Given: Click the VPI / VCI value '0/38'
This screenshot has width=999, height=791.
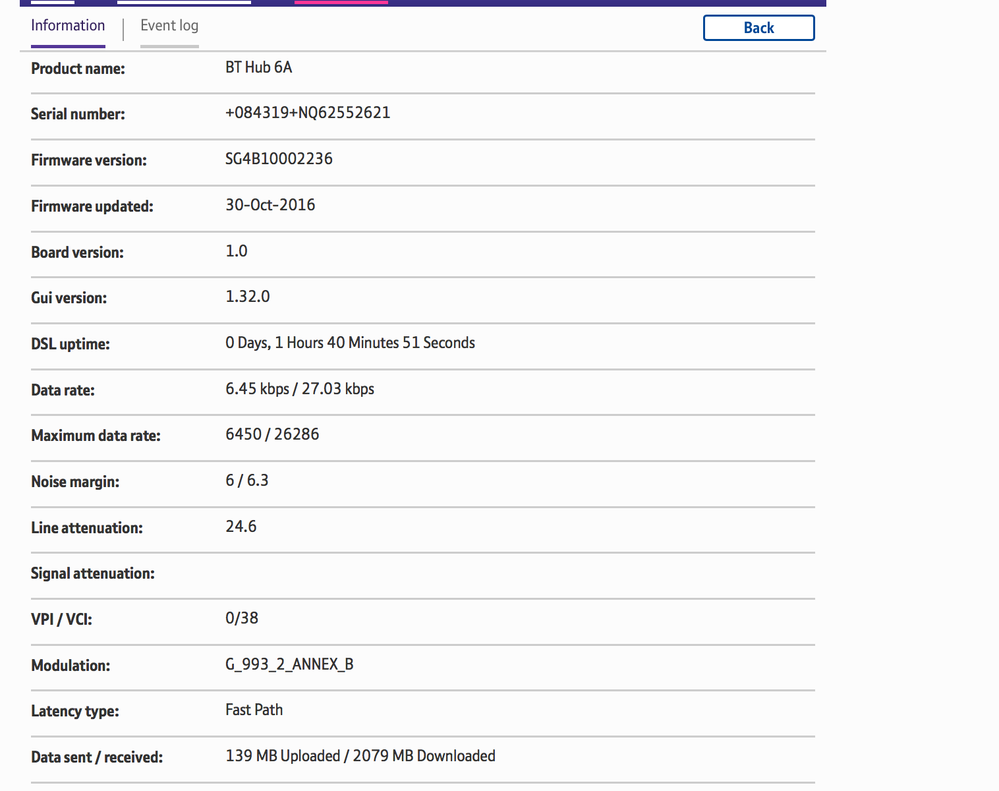Looking at the screenshot, I should pyautogui.click(x=241, y=618).
